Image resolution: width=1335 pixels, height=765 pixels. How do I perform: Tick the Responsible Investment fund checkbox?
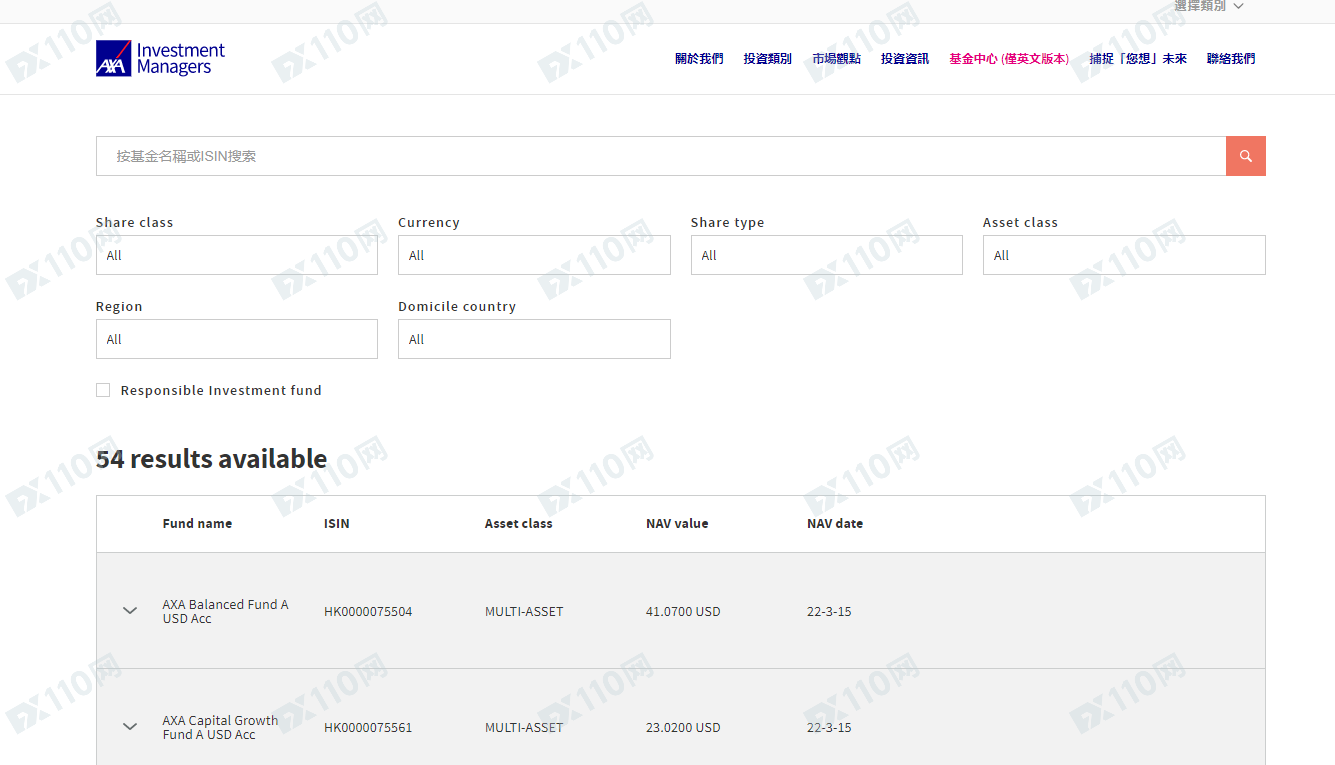(103, 390)
